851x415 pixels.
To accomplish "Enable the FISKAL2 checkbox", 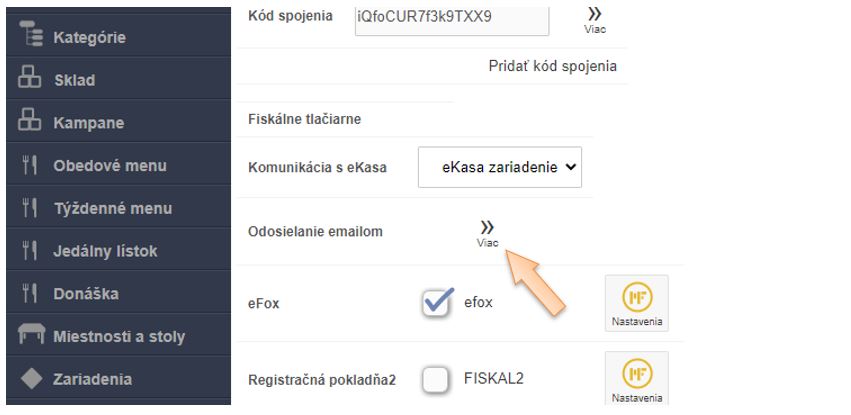I will [438, 380].
